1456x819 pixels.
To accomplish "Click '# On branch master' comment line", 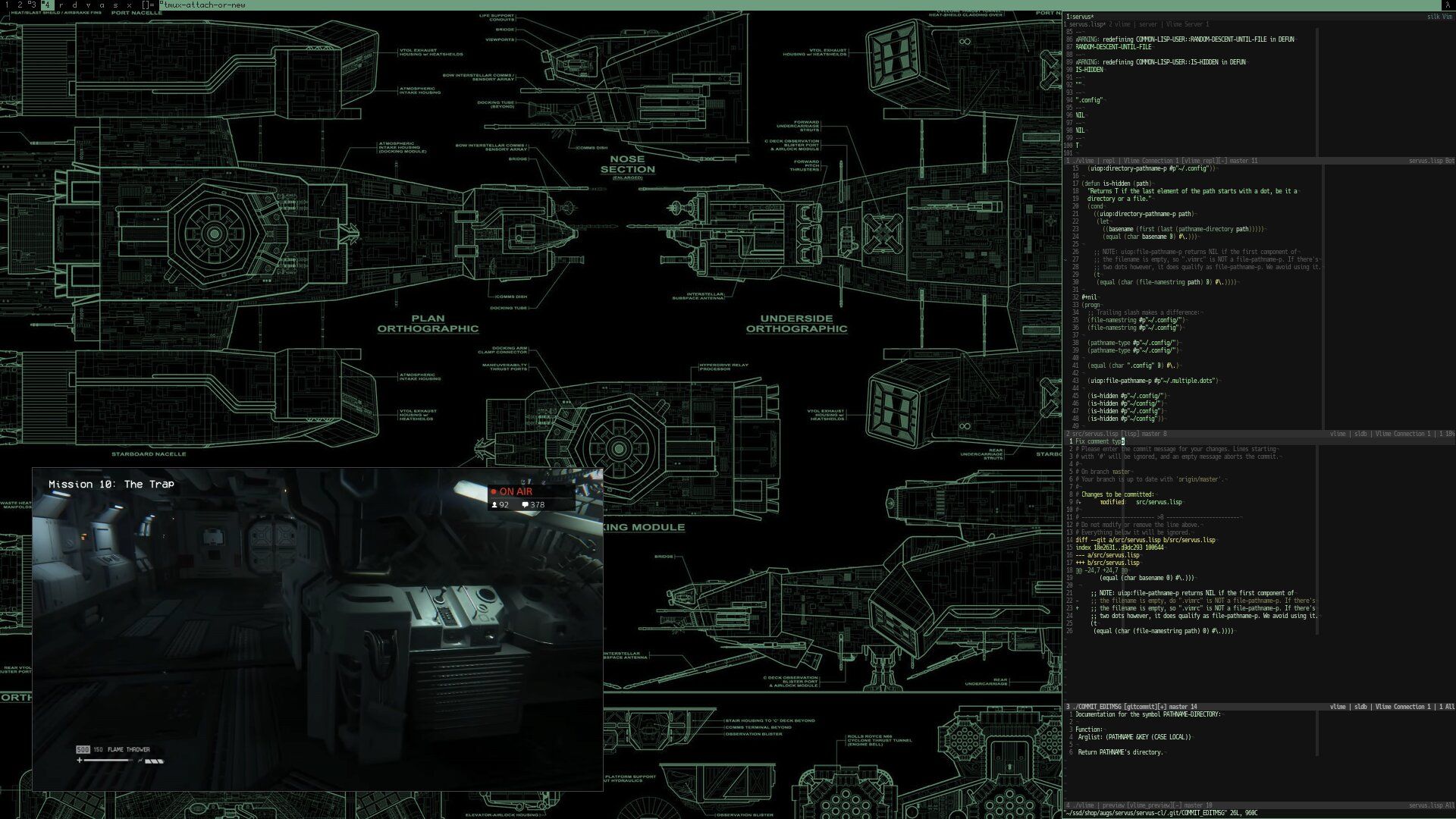I will tap(1103, 472).
